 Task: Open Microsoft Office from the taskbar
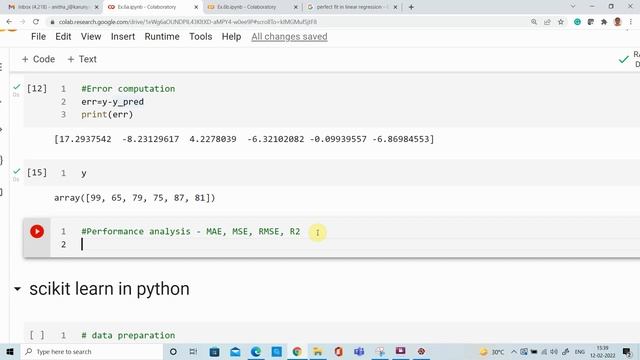[338, 351]
